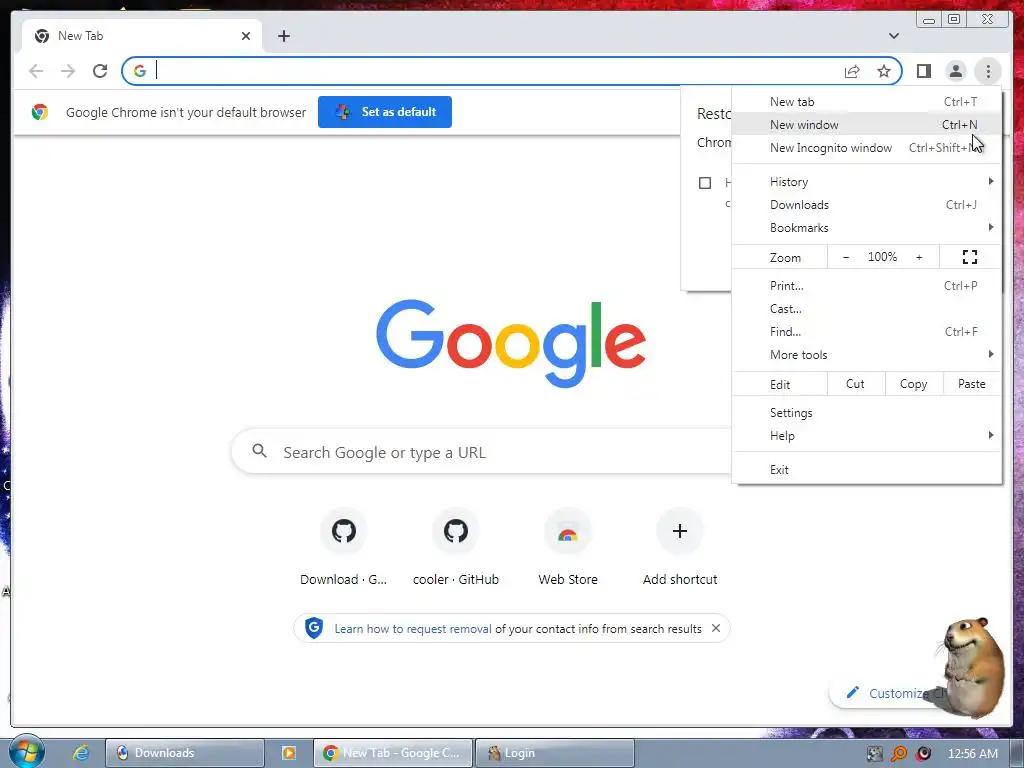
Task: Switch to Downloads taskbar window
Action: click(185, 753)
